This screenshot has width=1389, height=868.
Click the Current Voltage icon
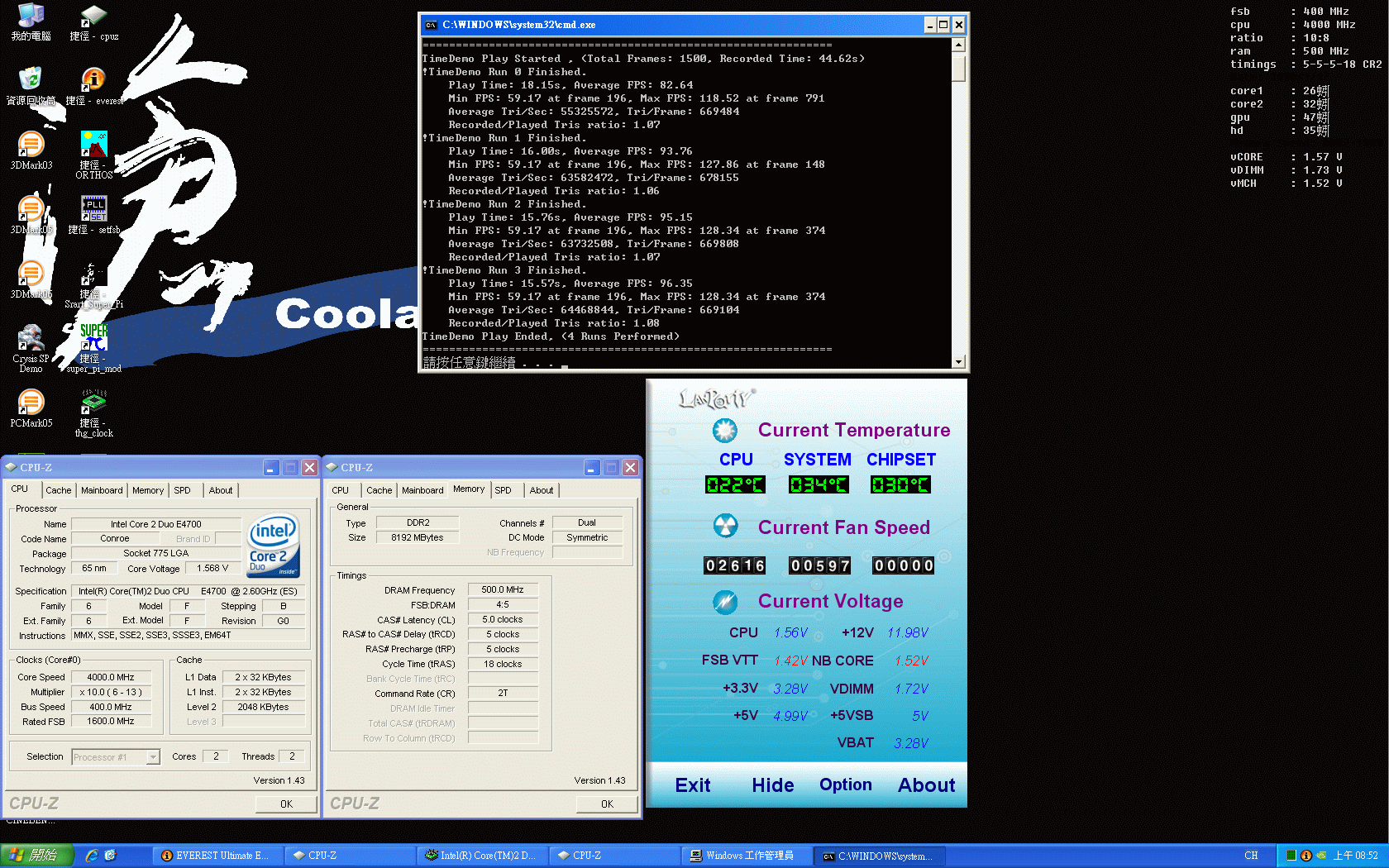click(725, 601)
